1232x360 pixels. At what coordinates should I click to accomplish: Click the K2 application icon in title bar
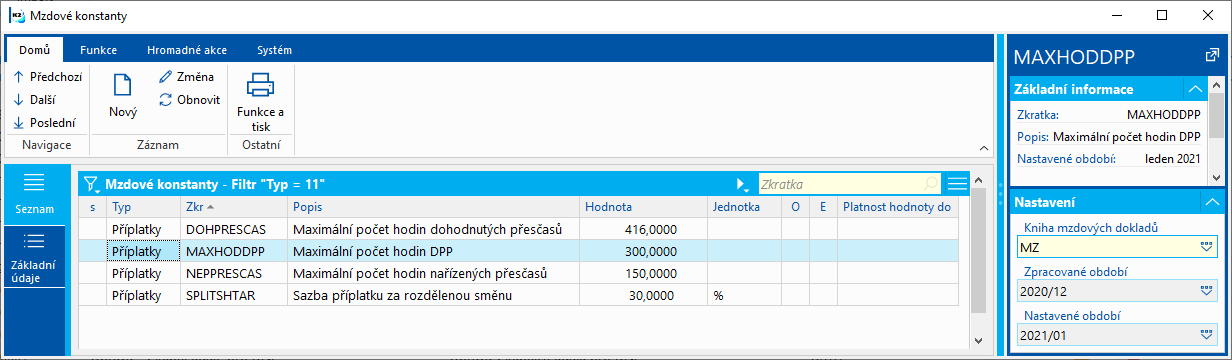click(x=16, y=16)
